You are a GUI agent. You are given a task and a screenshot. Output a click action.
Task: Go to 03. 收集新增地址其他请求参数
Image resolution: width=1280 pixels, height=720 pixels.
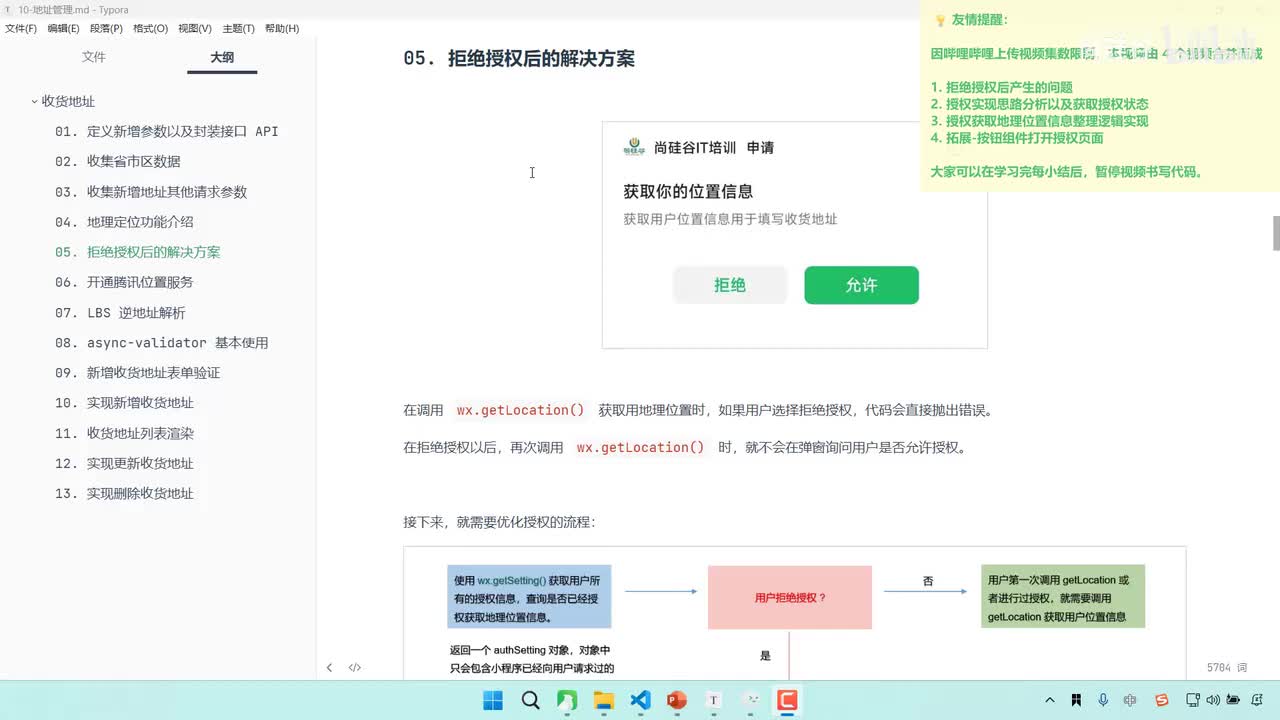tap(151, 192)
